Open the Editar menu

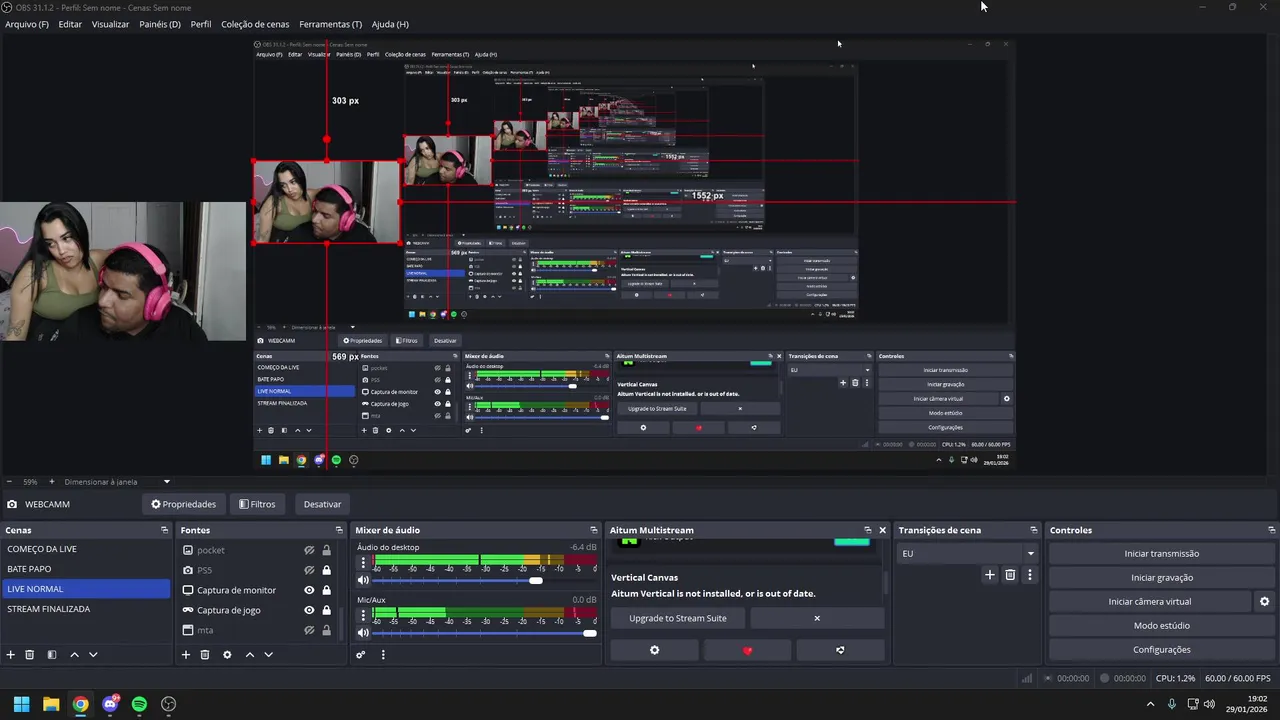[70, 24]
